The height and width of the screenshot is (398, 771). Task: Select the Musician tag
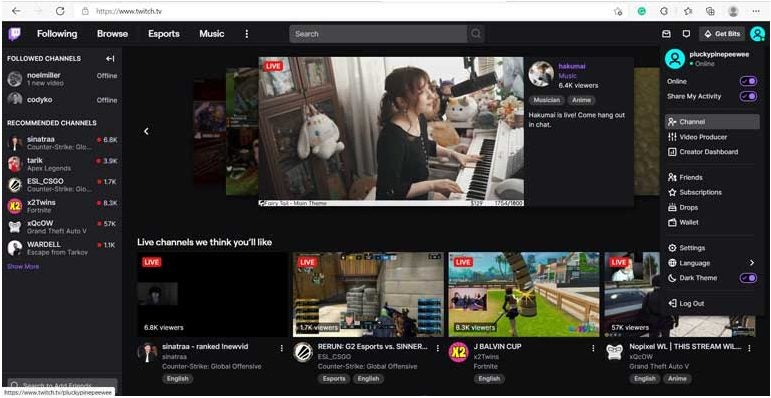pyautogui.click(x=546, y=100)
